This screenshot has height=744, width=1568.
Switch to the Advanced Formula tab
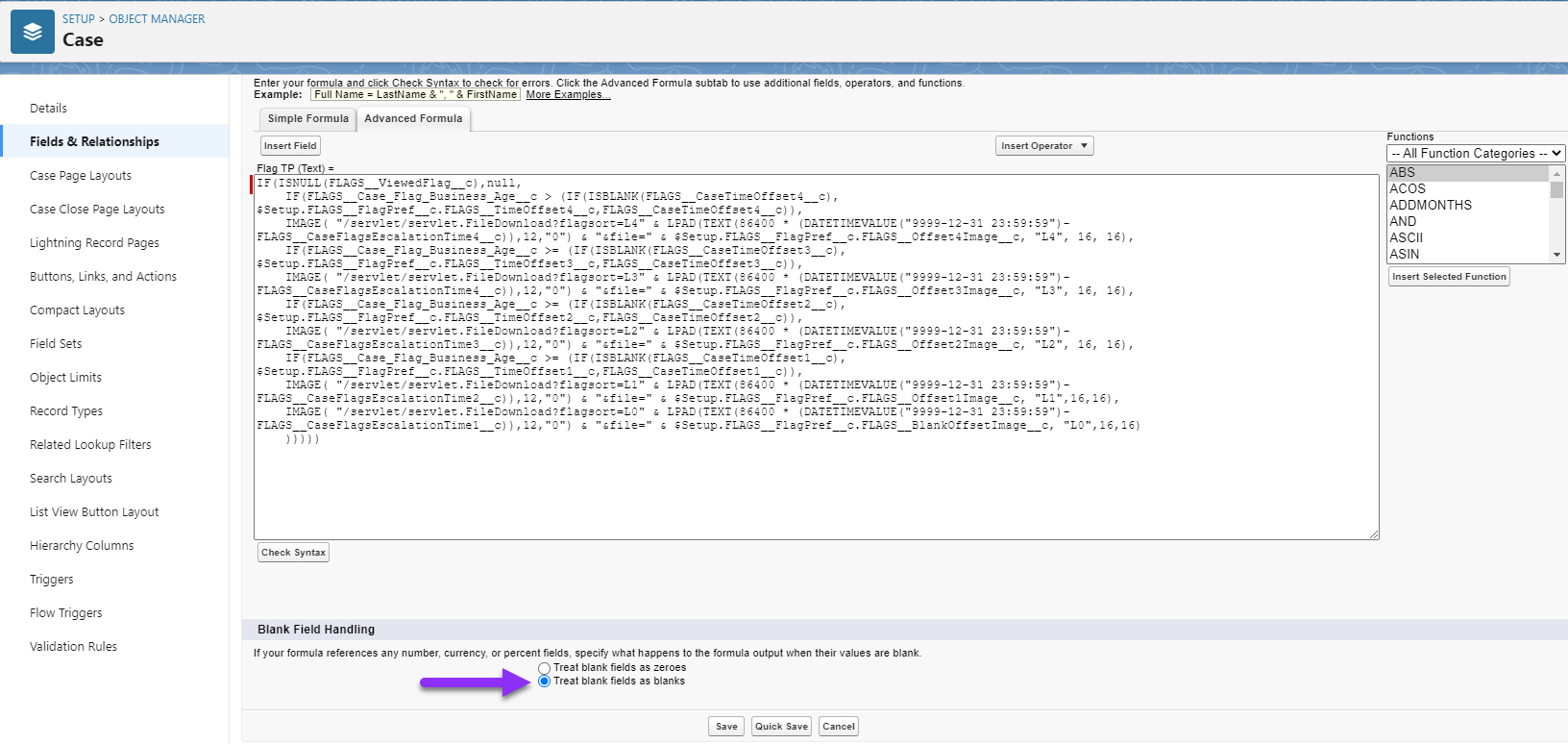click(x=413, y=119)
